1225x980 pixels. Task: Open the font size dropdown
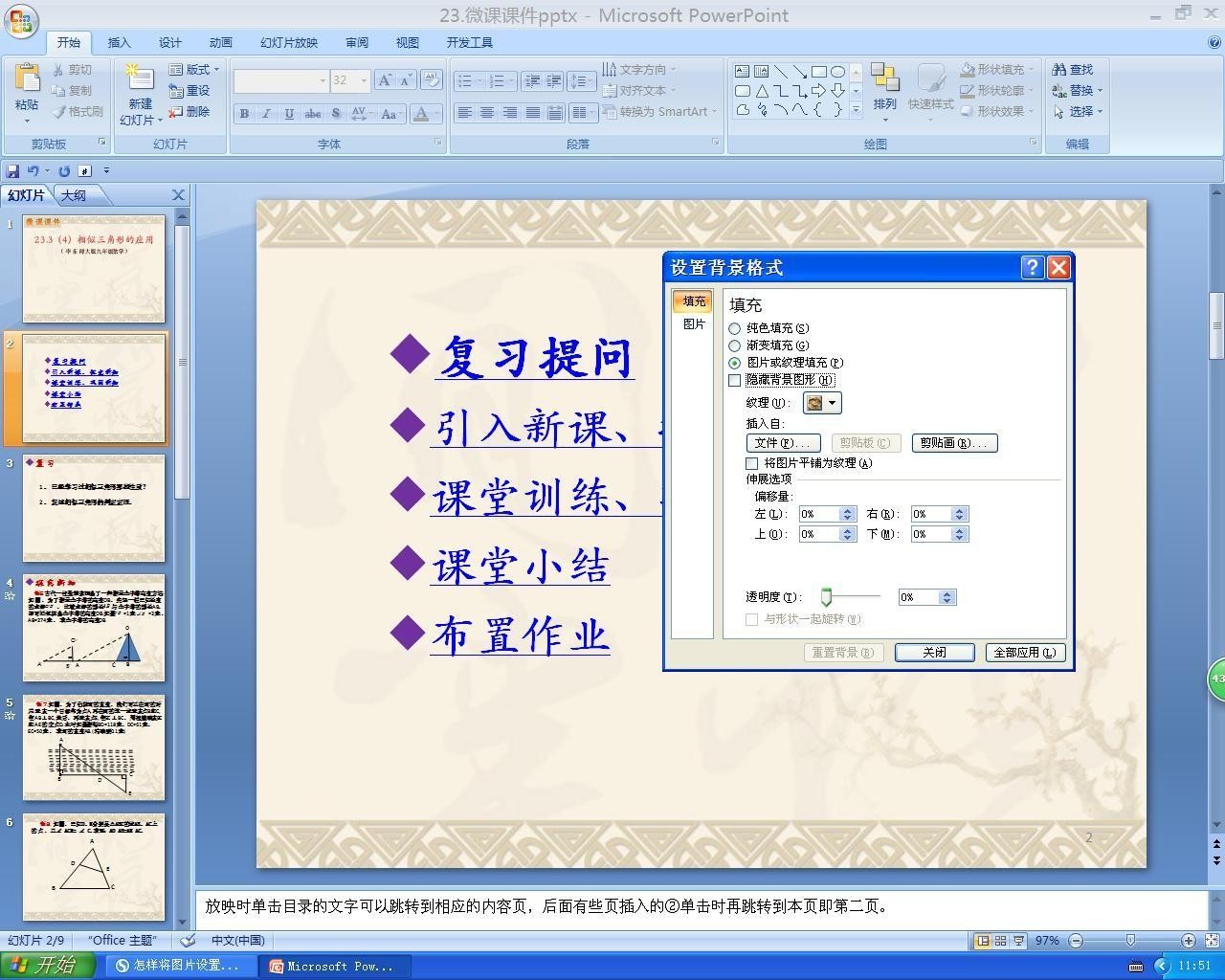coord(364,81)
